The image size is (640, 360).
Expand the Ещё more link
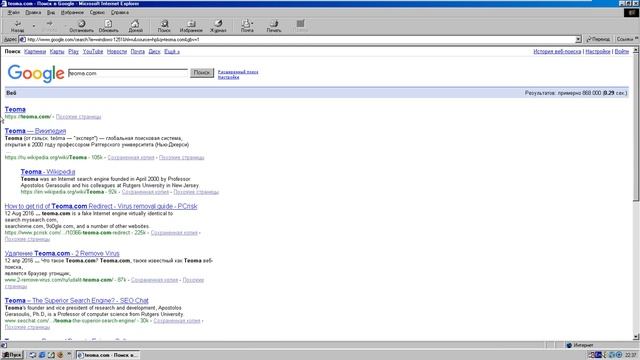pyautogui.click(x=172, y=51)
